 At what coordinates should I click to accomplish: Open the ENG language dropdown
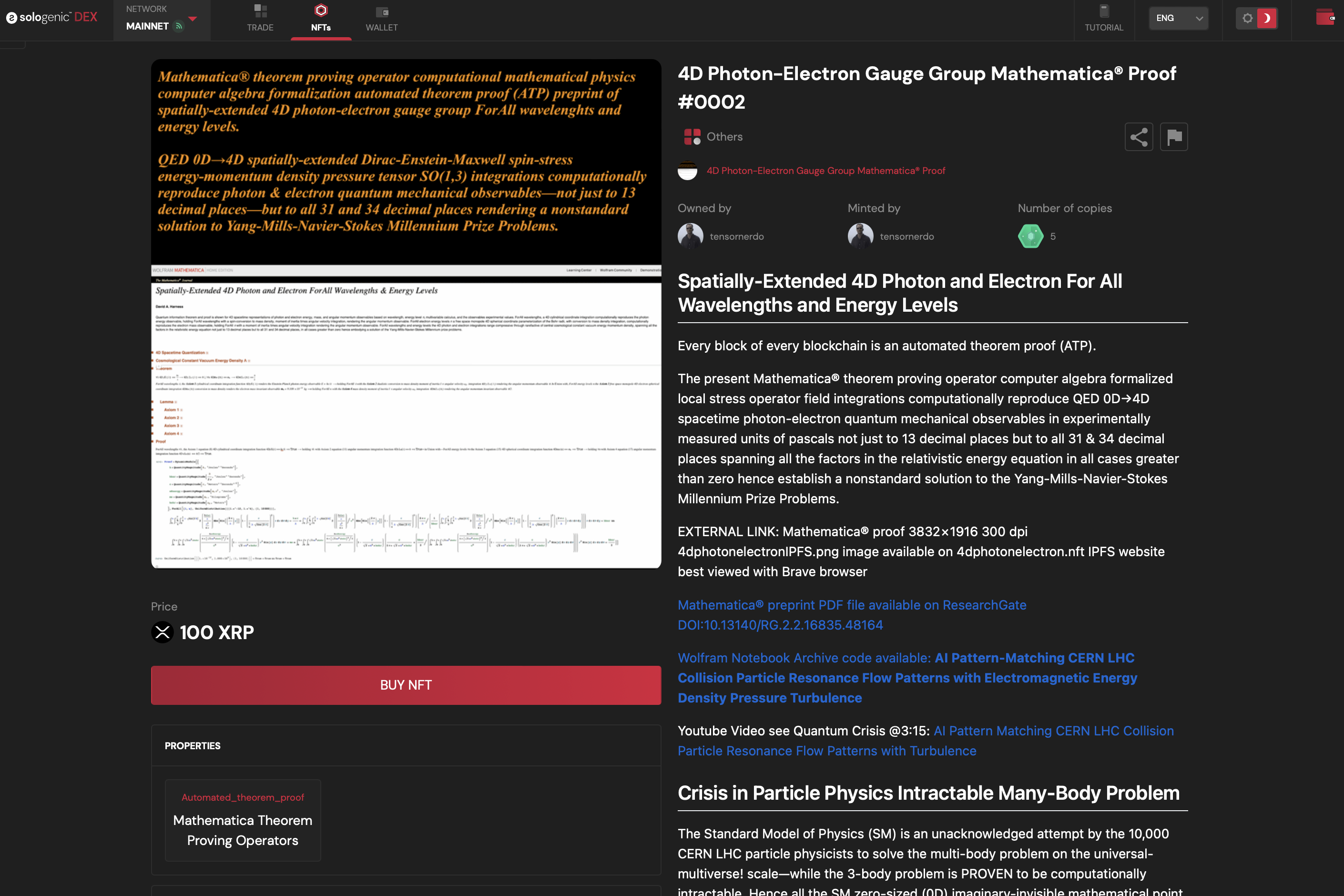coord(1178,18)
